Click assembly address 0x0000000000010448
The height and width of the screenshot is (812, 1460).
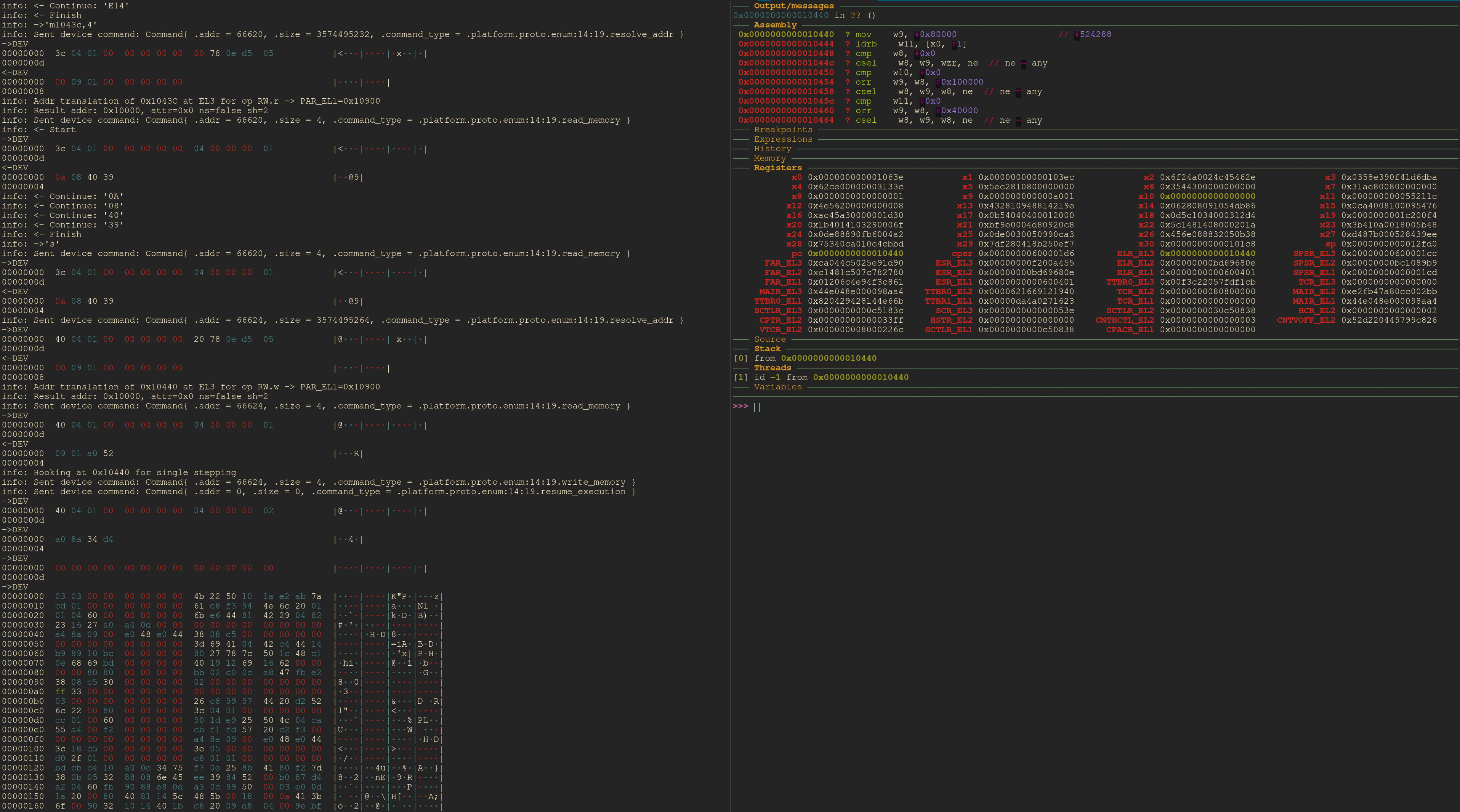point(785,54)
